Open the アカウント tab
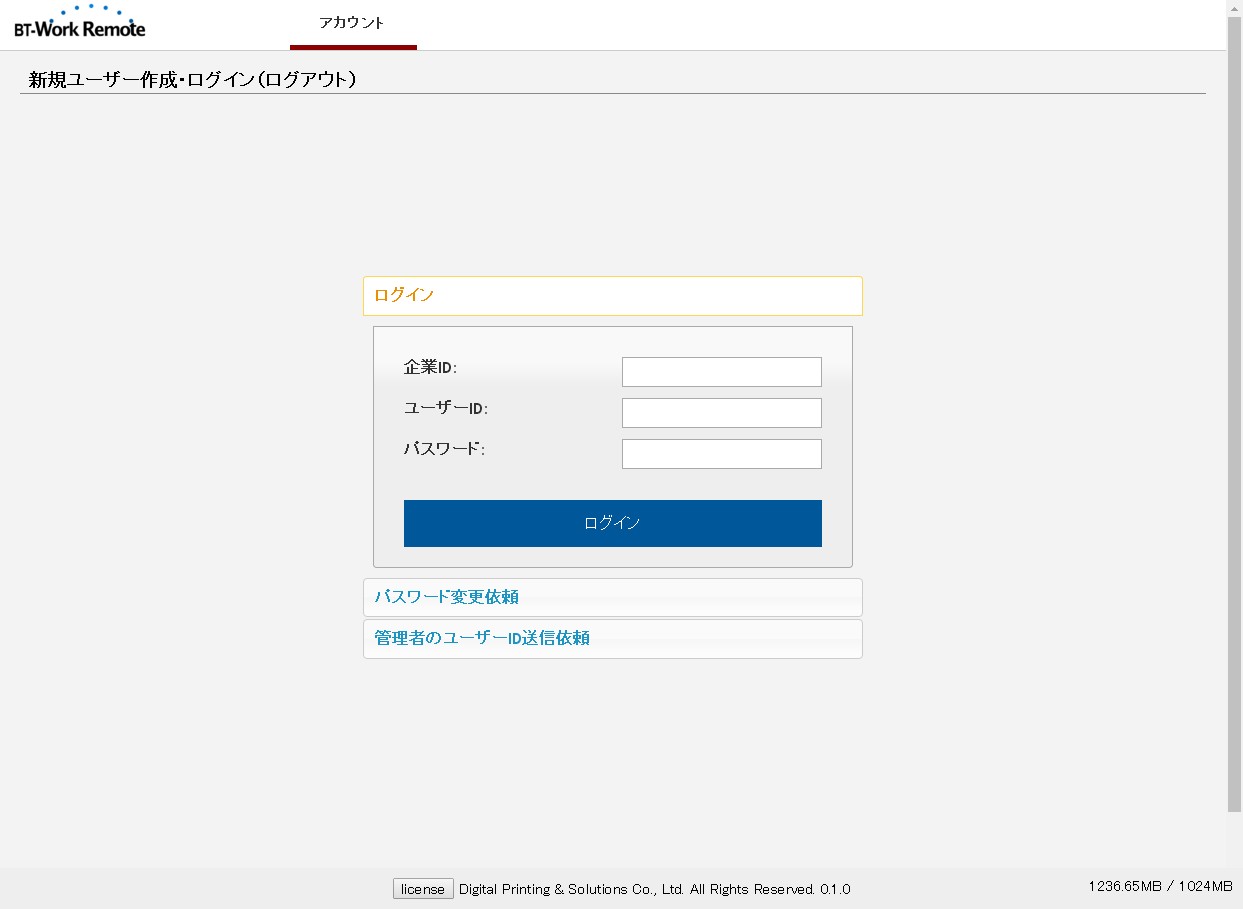 [x=352, y=23]
